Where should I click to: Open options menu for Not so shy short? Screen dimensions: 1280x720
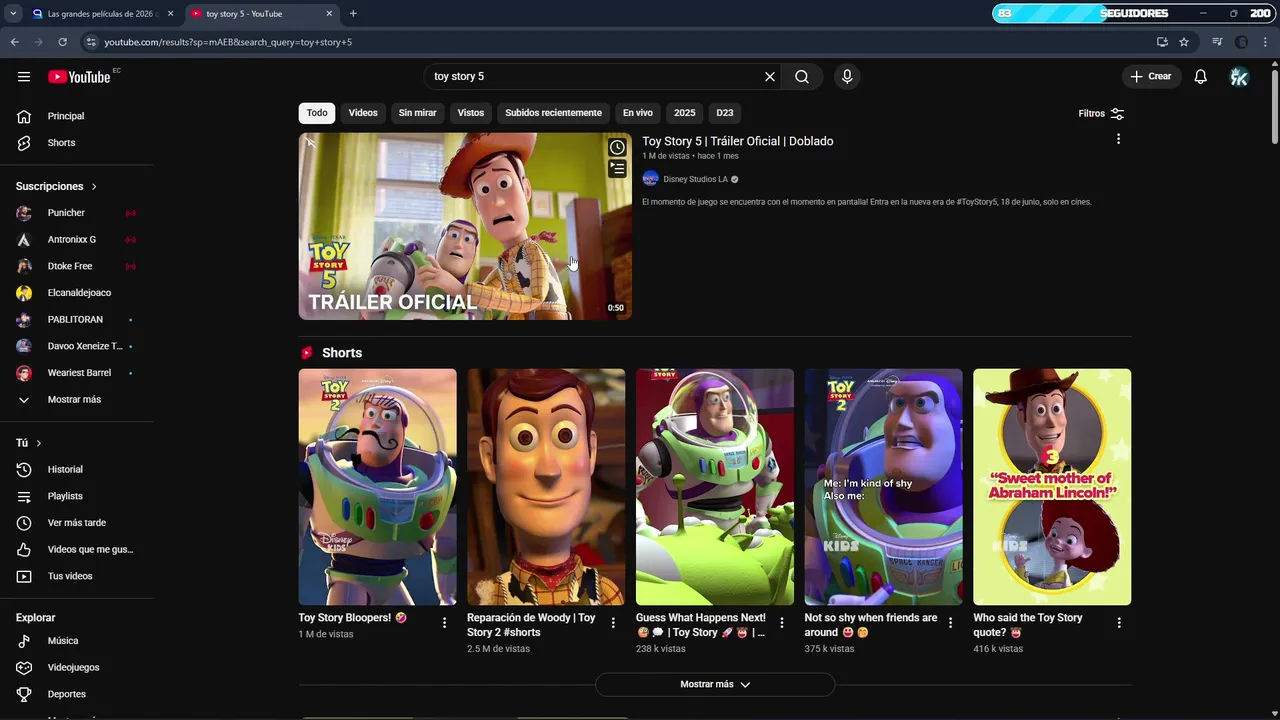951,623
